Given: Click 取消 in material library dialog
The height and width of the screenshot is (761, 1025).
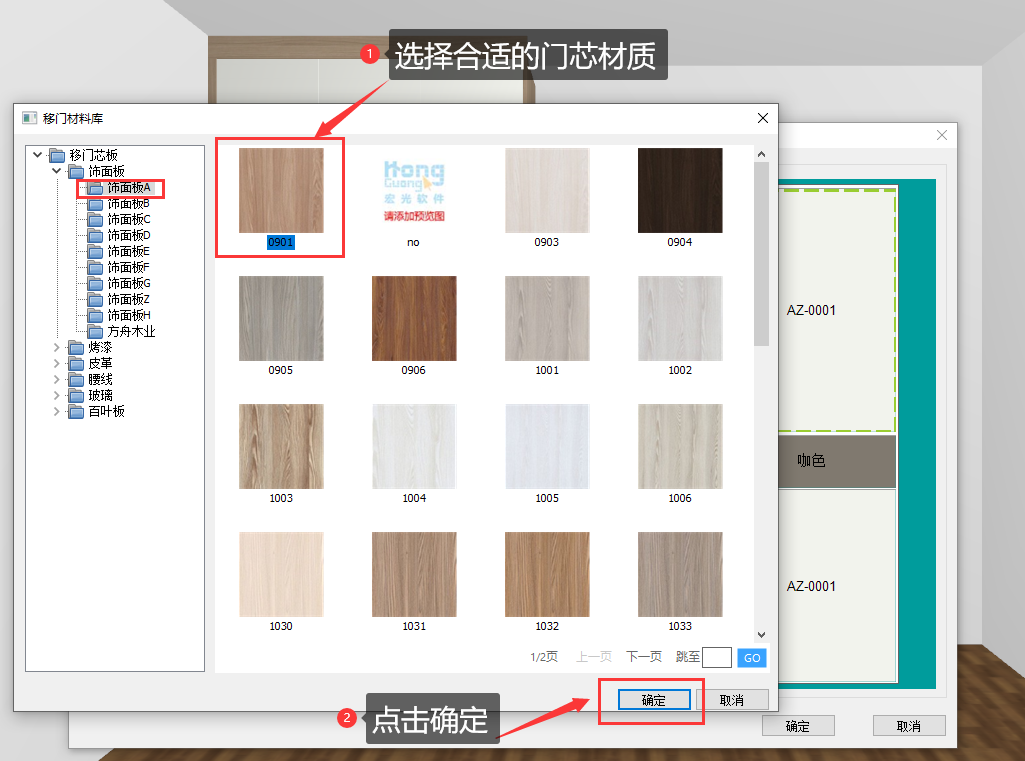Looking at the screenshot, I should tap(732, 700).
